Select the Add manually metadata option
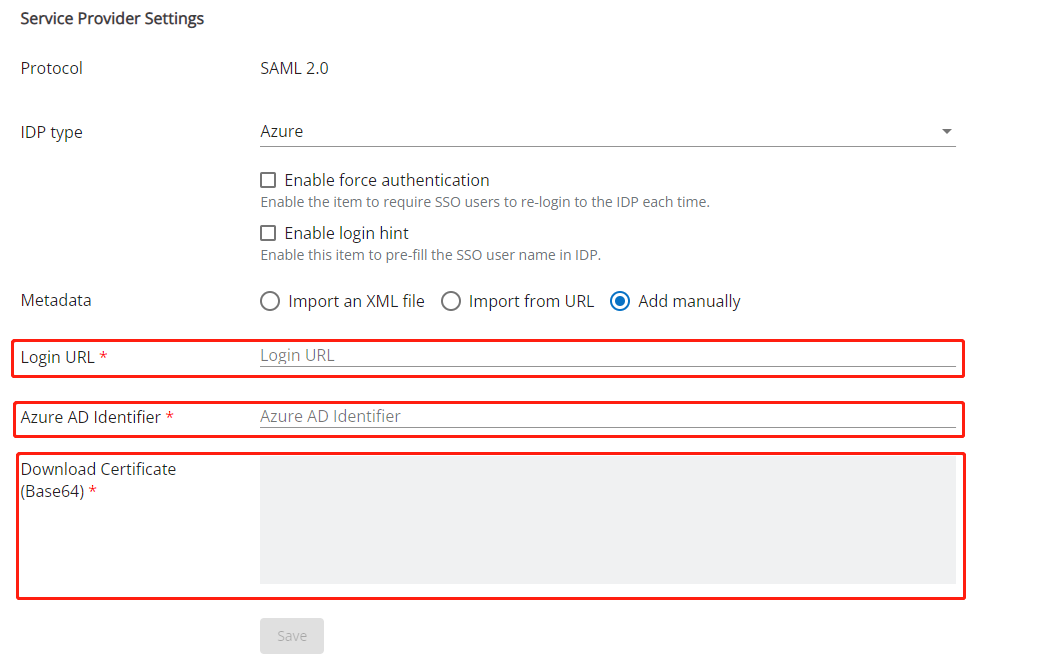Image resolution: width=1054 pixels, height=660 pixels. pos(620,301)
